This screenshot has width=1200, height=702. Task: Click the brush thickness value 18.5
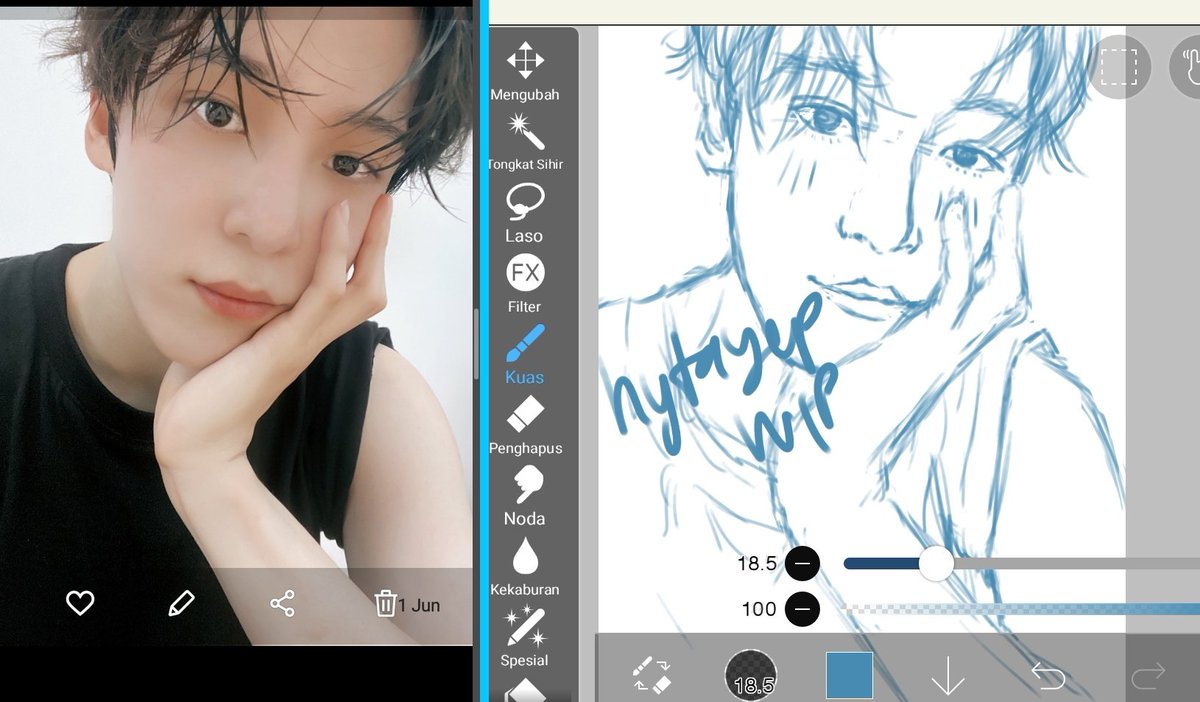[757, 564]
